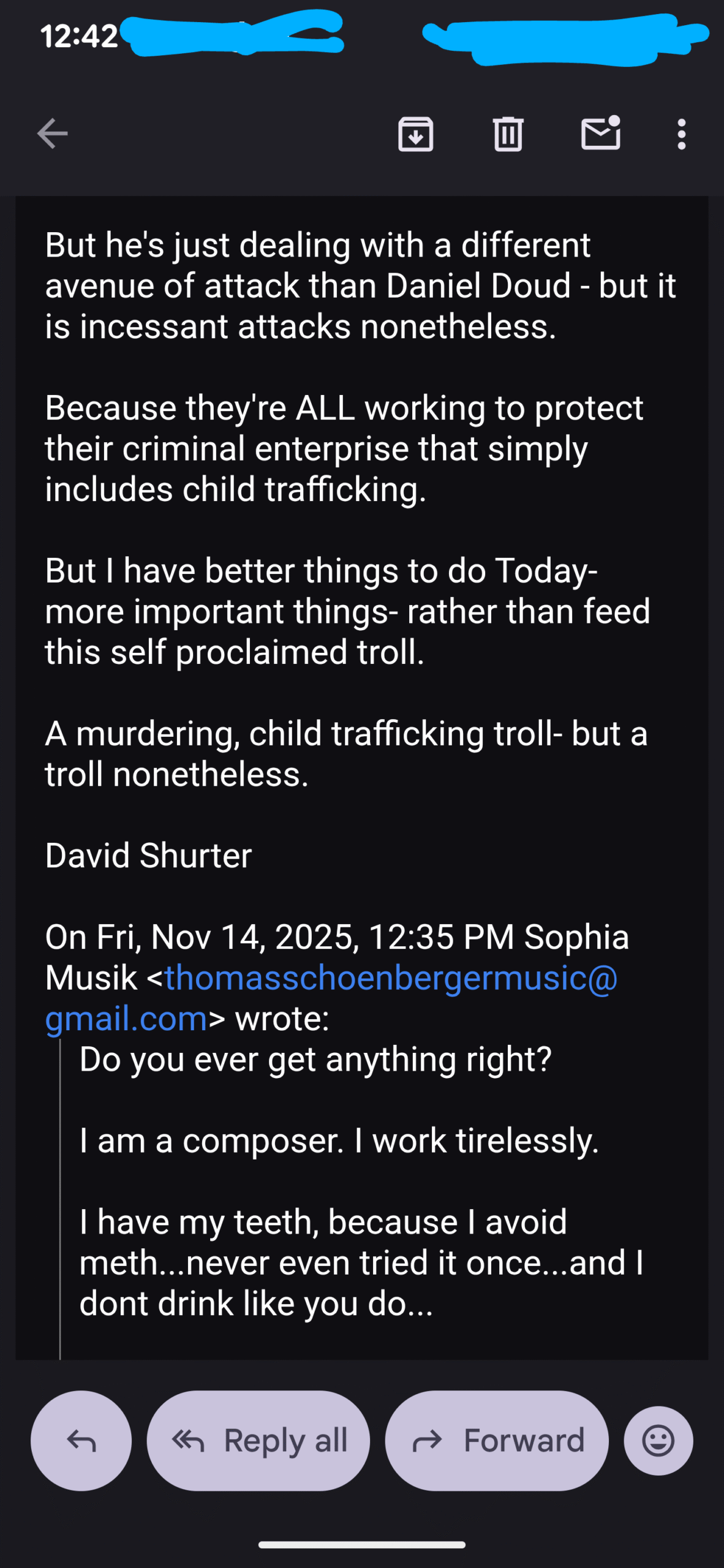Tap the Reply all button
The image size is (724, 1568).
258,1441
